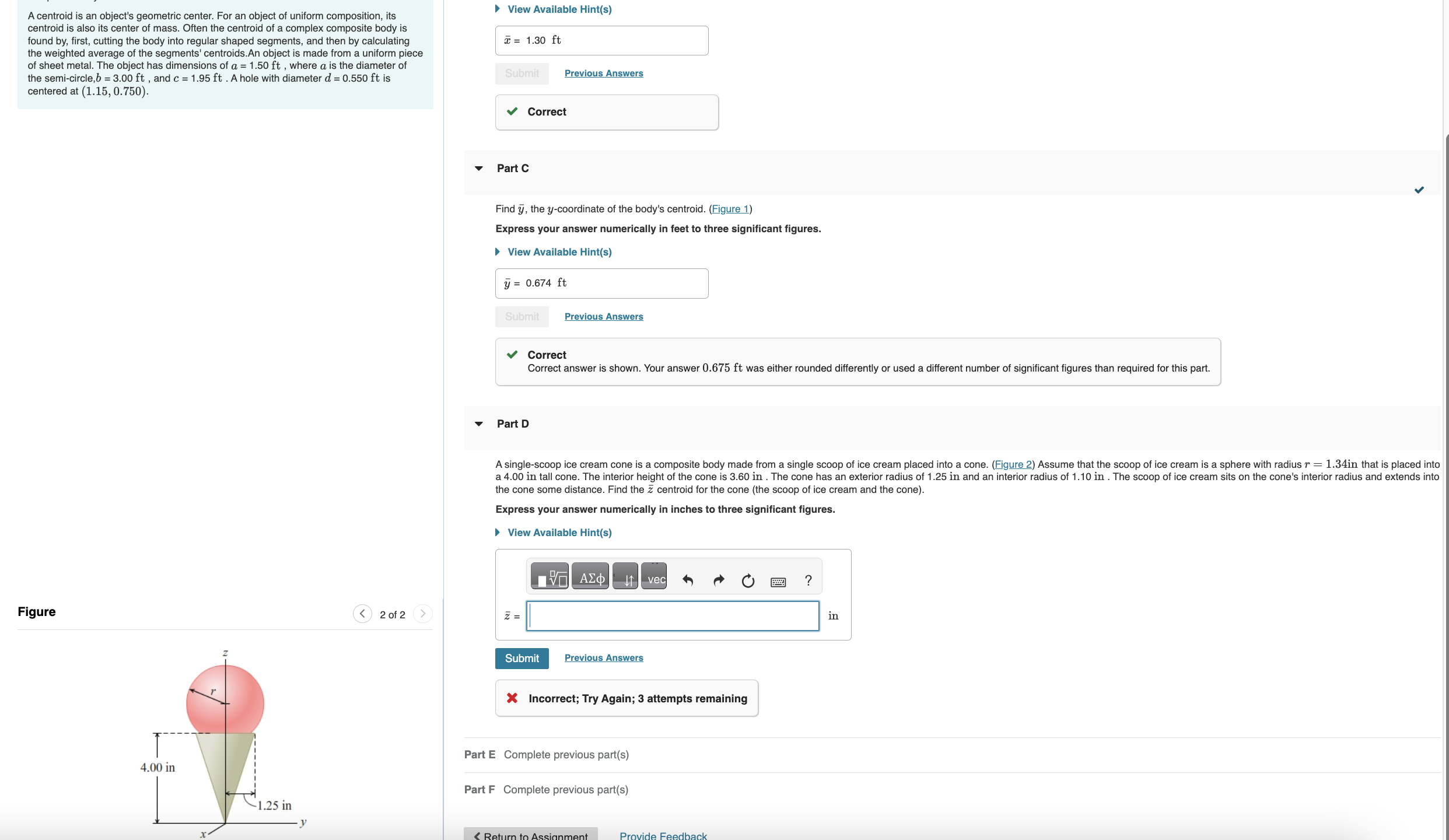
Task: Expand View Available Hint(s) for Part D
Action: point(559,533)
